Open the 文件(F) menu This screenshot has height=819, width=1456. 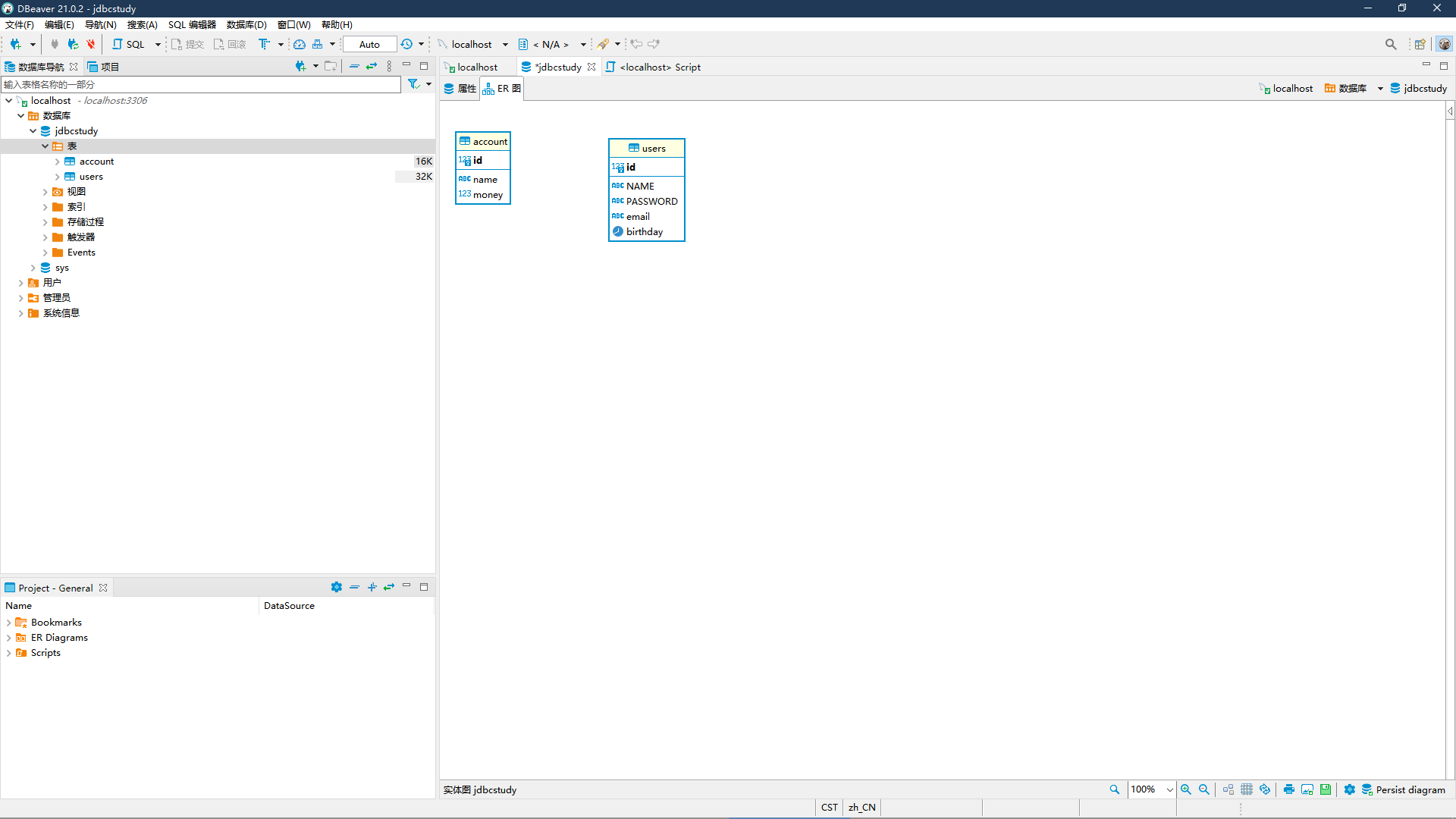coord(20,24)
